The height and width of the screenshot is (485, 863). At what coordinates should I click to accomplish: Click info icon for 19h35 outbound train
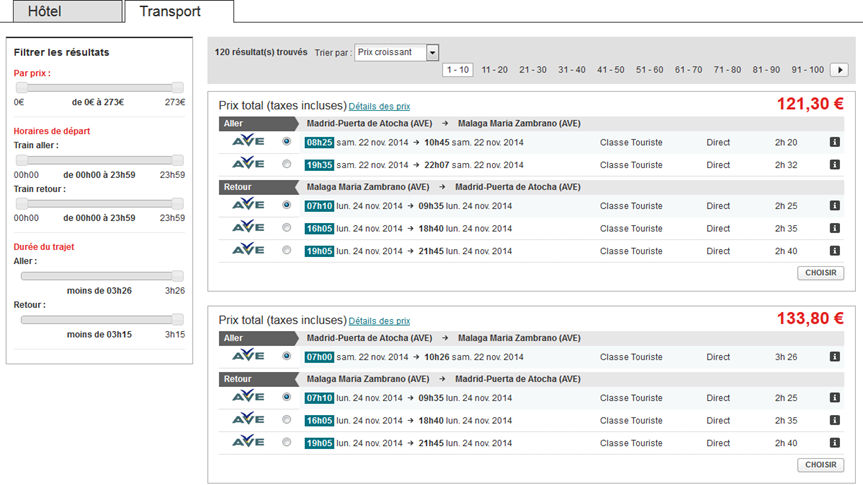834,165
